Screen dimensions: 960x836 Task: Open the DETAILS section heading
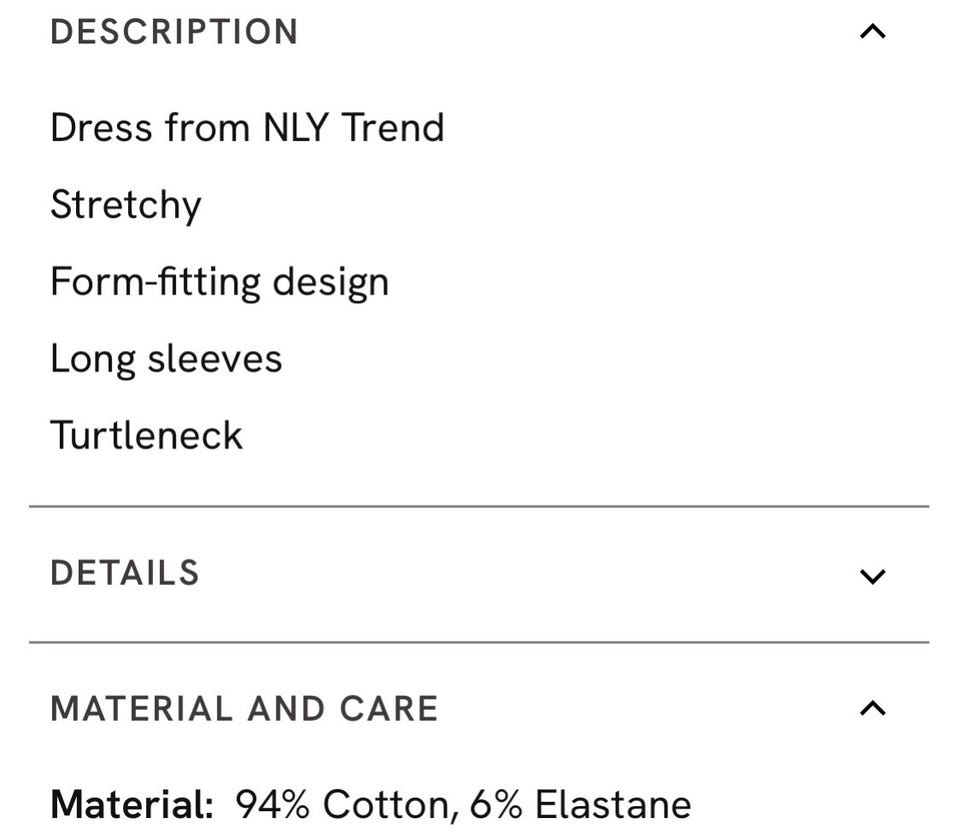click(x=125, y=573)
